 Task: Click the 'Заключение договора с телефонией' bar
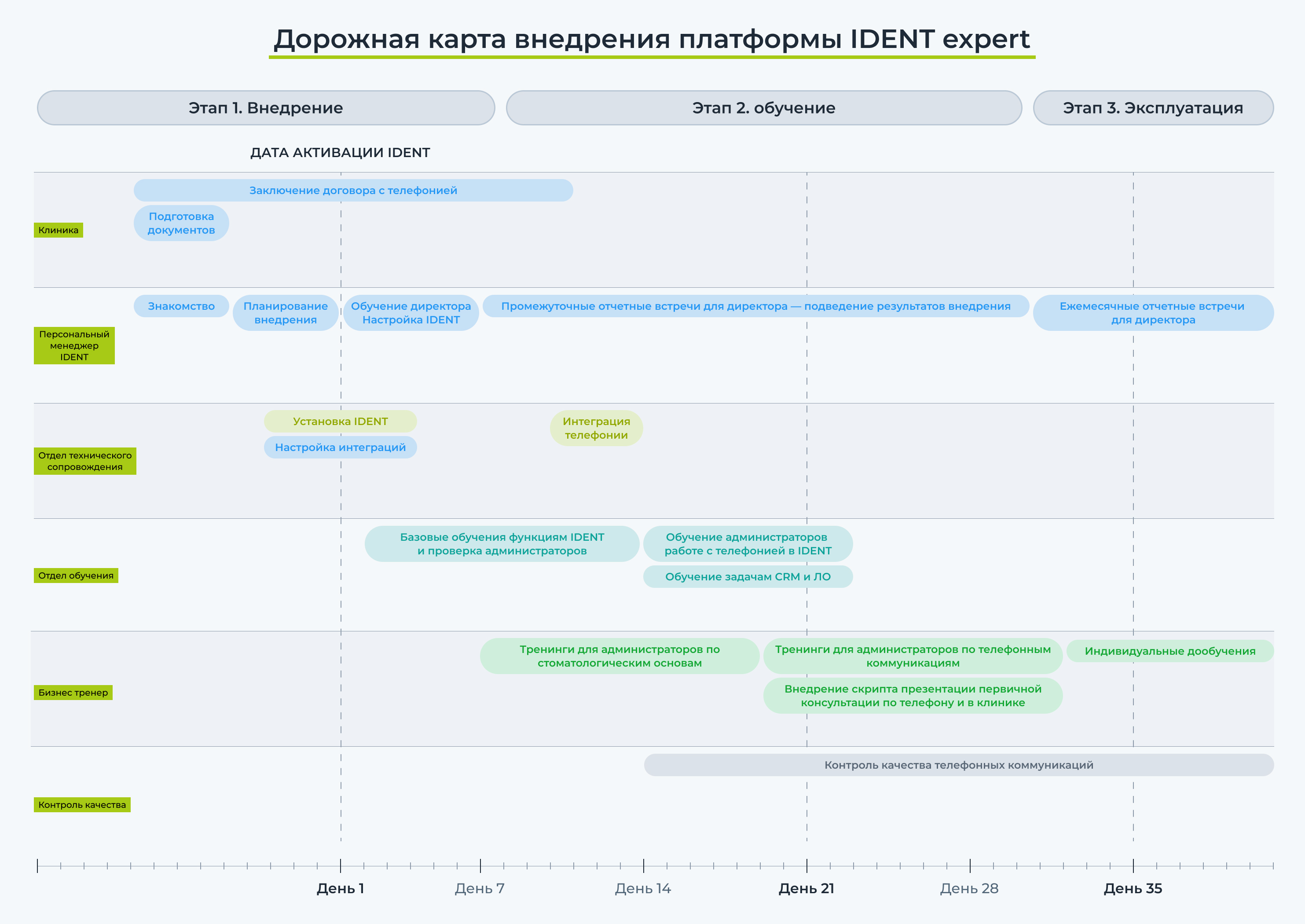[353, 190]
